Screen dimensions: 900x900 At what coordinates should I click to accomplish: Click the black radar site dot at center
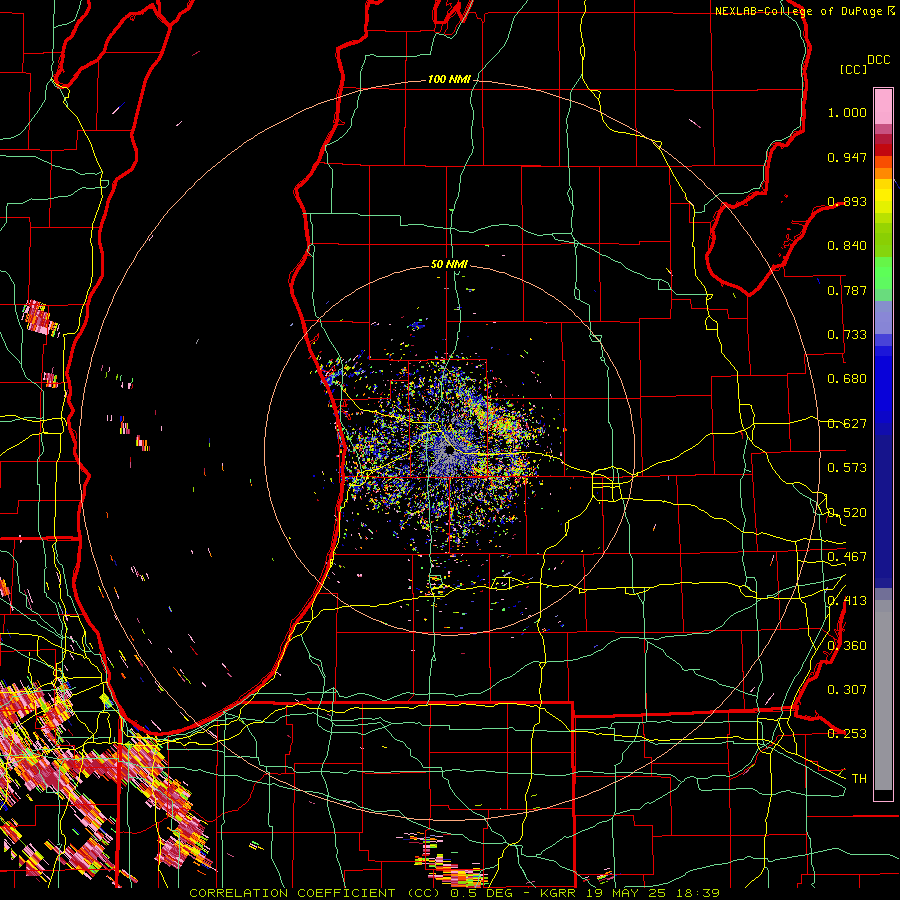pyautogui.click(x=449, y=450)
